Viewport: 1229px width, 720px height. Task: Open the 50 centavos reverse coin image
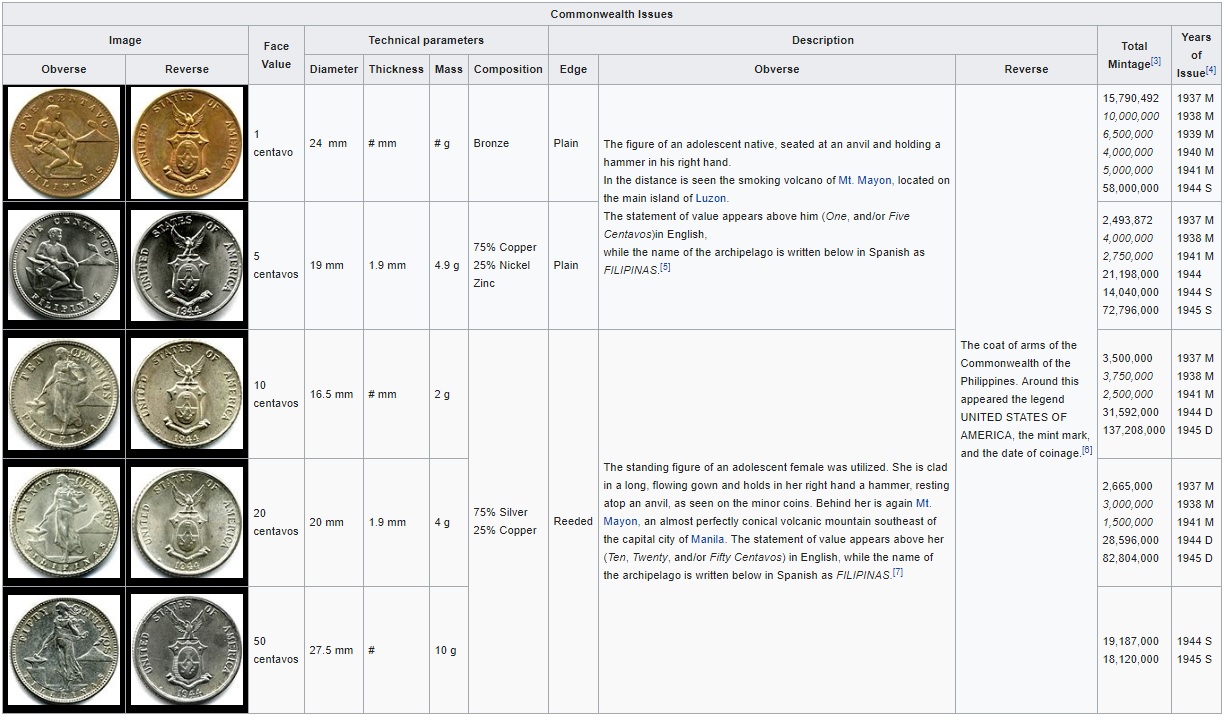(x=187, y=650)
